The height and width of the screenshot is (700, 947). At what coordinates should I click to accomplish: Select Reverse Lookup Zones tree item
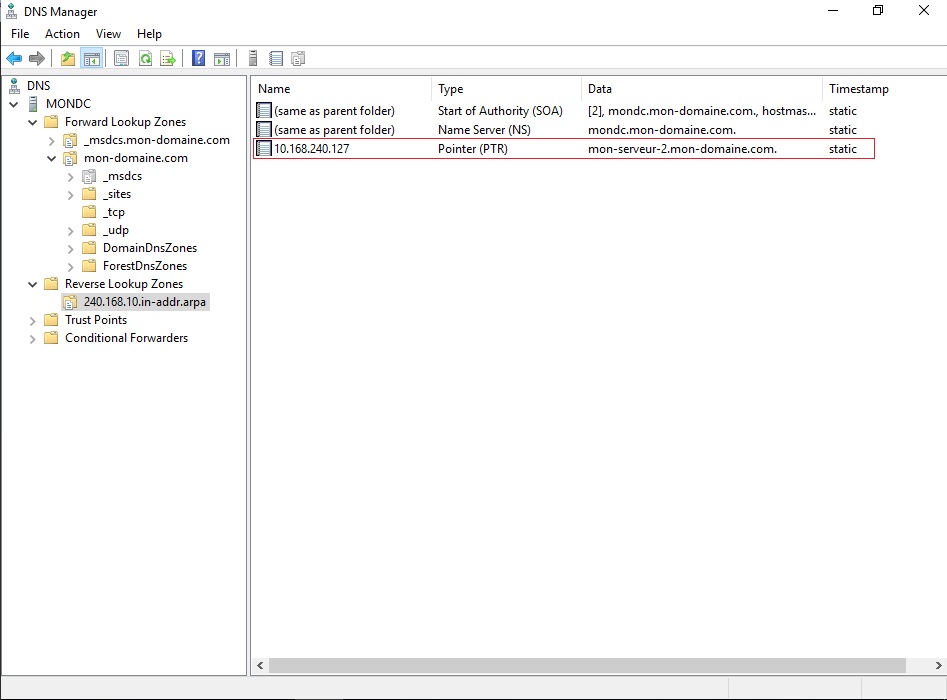pyautogui.click(x=124, y=284)
